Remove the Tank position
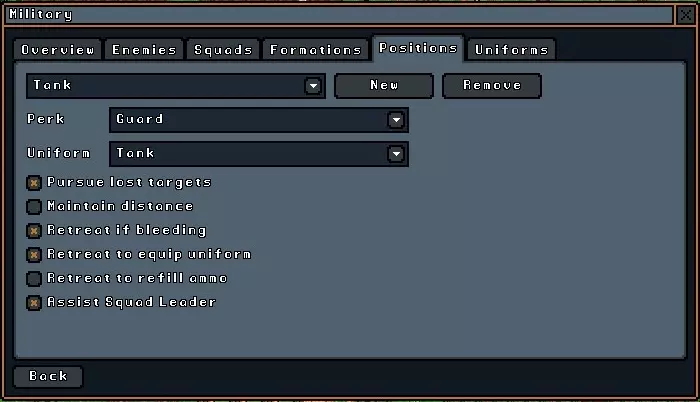The width and height of the screenshot is (700, 402). (x=492, y=86)
